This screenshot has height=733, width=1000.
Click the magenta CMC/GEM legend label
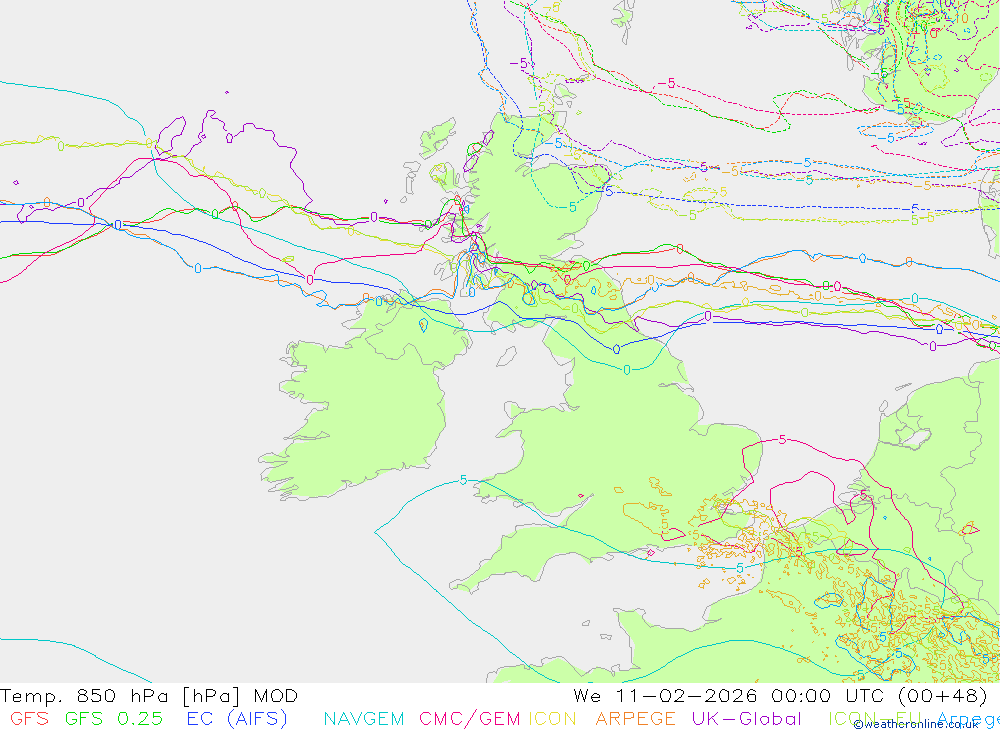(x=469, y=718)
